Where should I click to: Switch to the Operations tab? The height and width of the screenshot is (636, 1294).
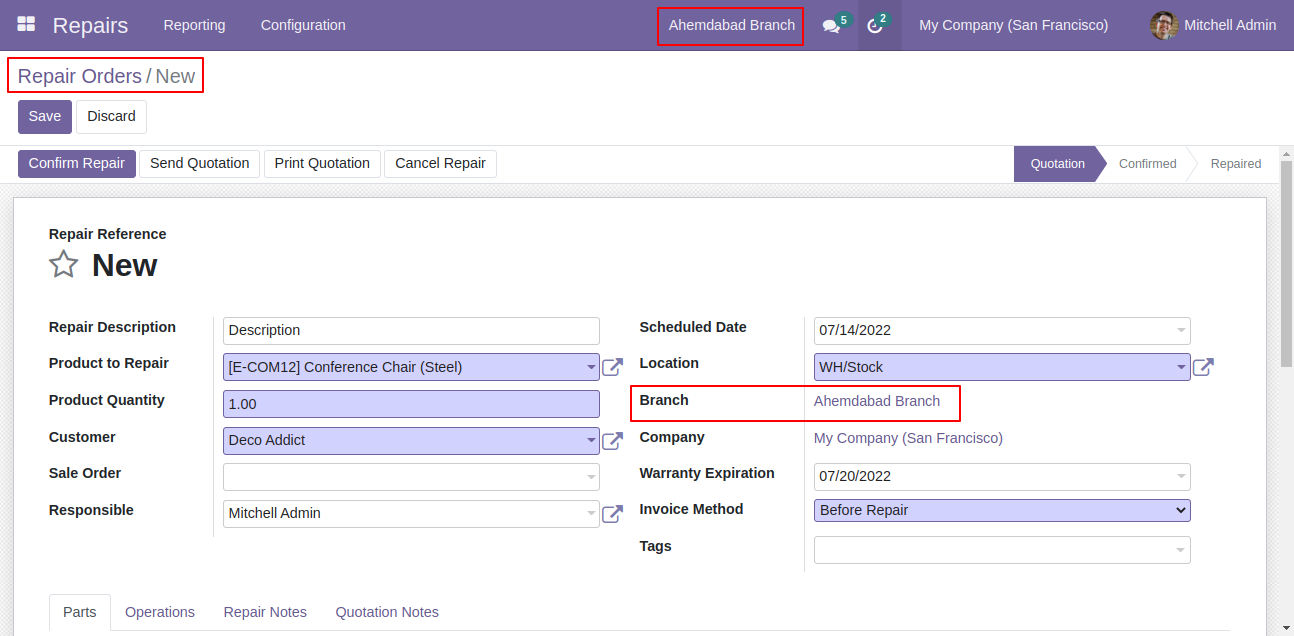click(160, 612)
